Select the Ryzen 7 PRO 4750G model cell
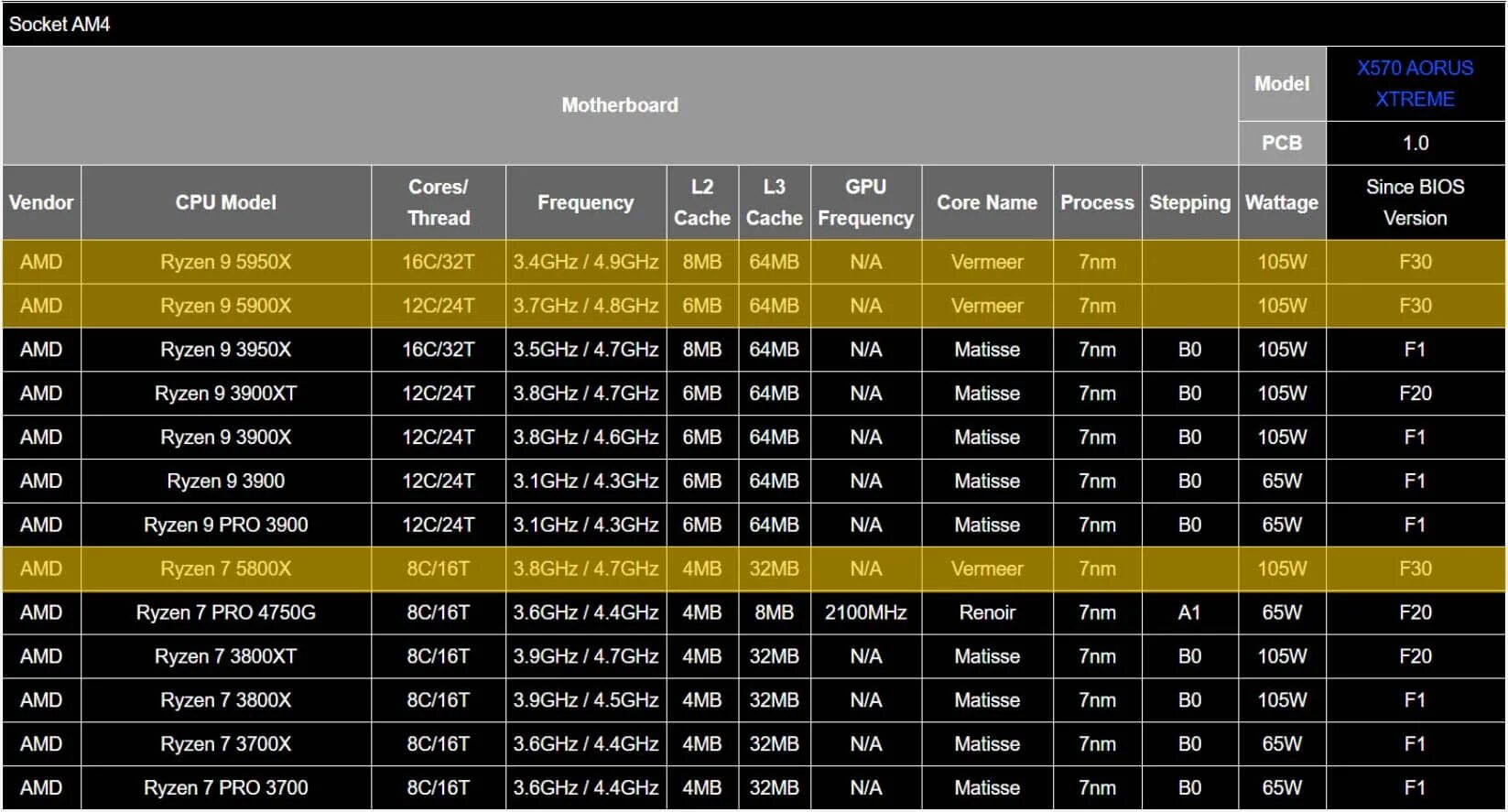The image size is (1508, 812). click(x=226, y=612)
